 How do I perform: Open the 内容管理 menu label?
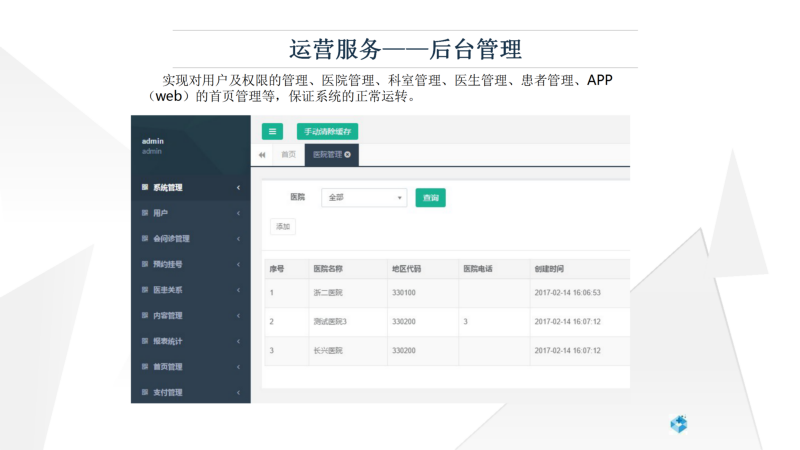click(x=168, y=315)
